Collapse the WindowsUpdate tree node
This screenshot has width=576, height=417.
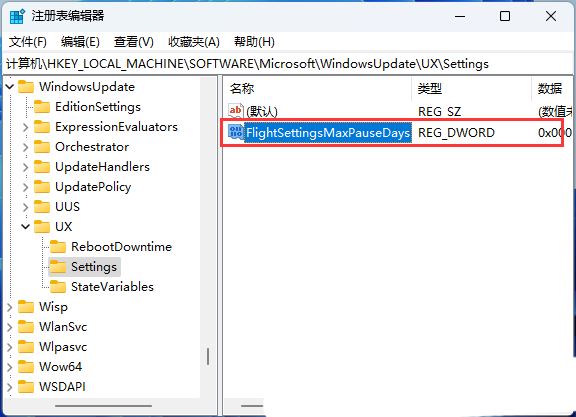pos(10,87)
